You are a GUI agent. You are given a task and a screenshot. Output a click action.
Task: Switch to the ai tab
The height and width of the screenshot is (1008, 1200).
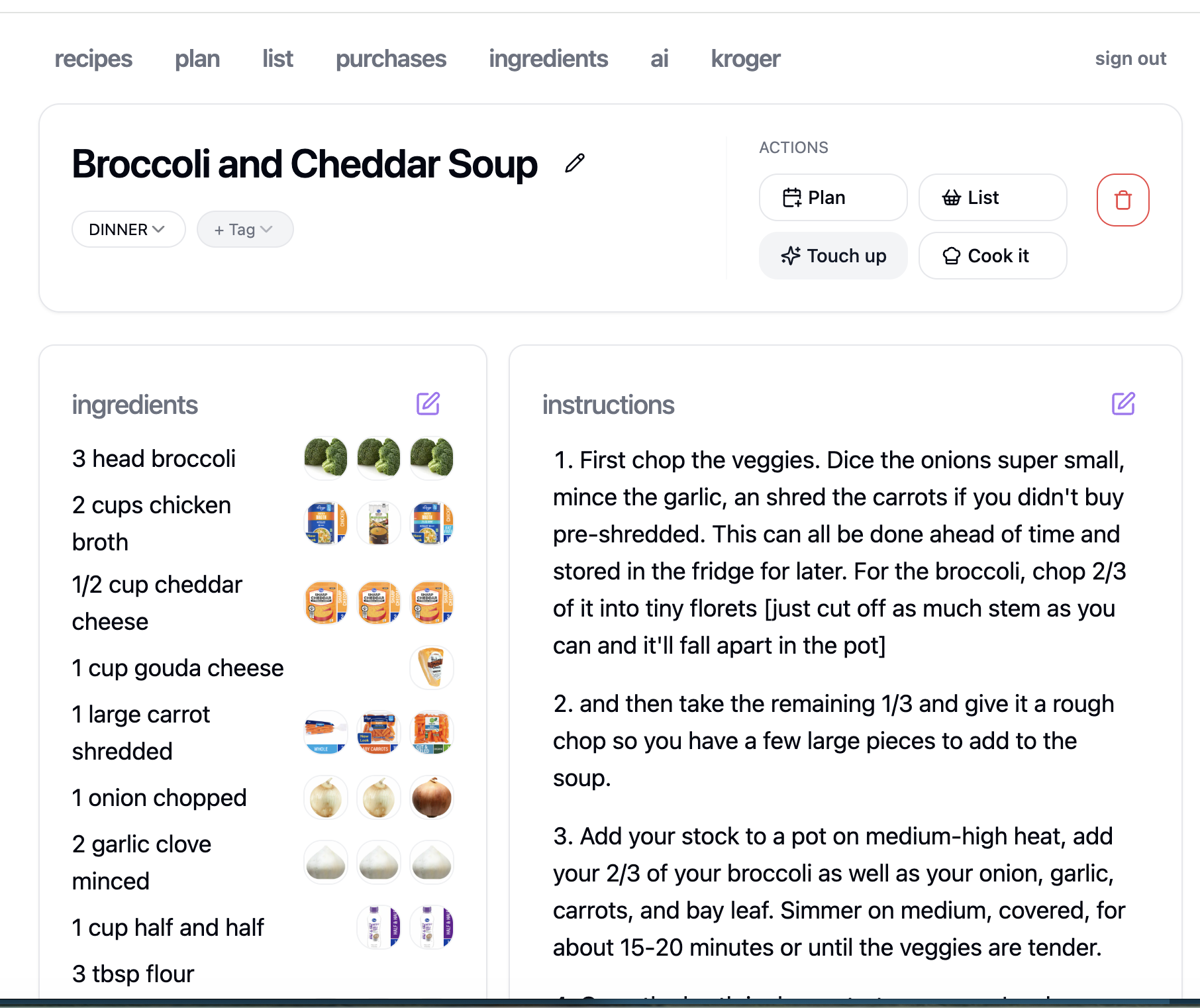(x=659, y=59)
